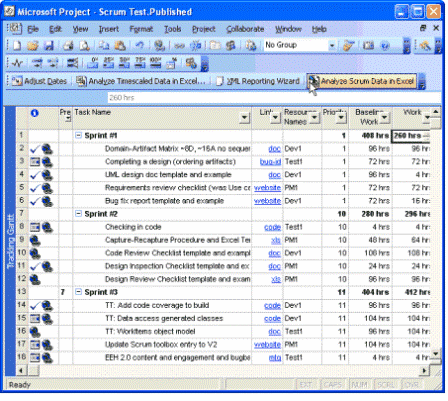Select row number 10 header

coord(22,253)
